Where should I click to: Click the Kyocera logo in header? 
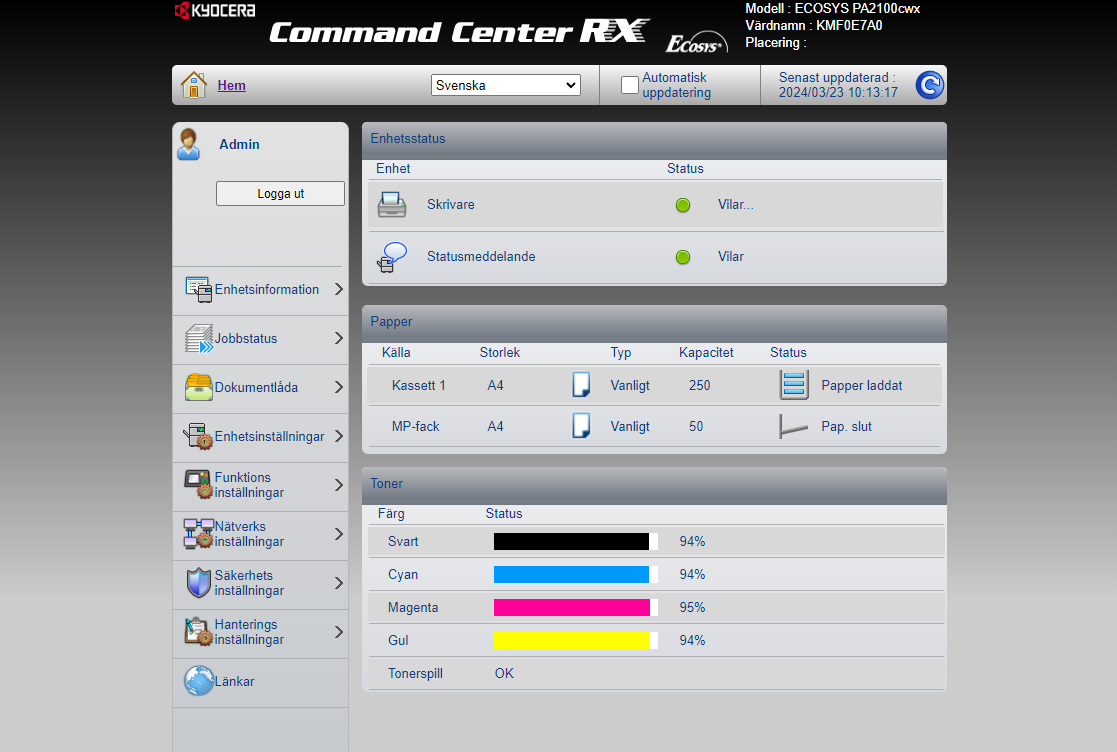click(x=215, y=11)
